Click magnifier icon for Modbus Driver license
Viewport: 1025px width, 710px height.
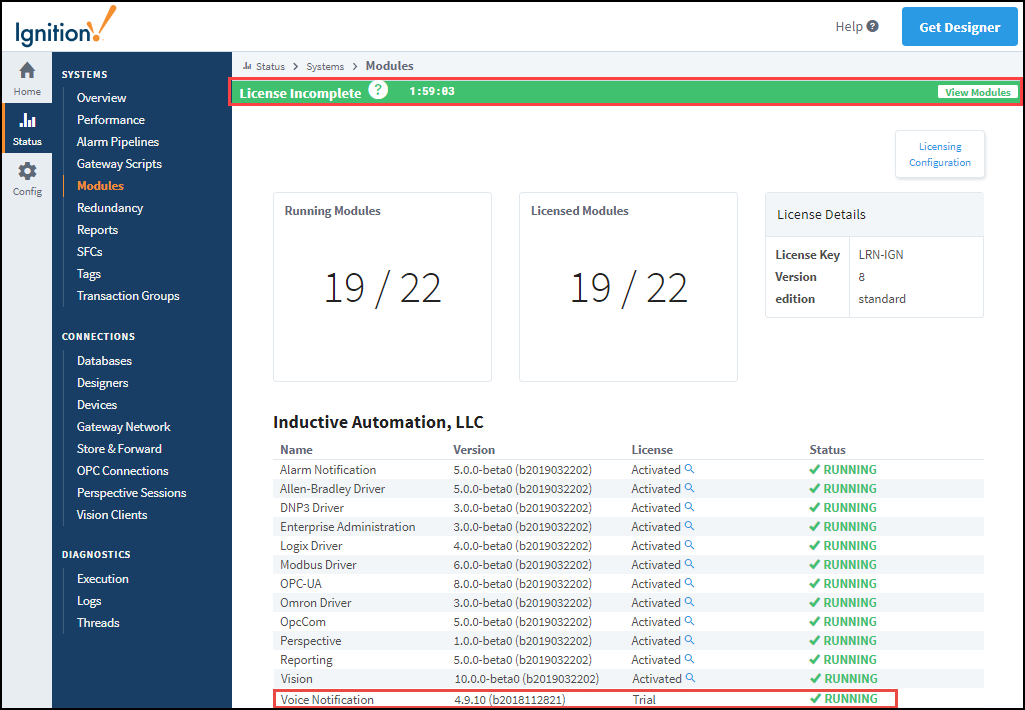[689, 564]
